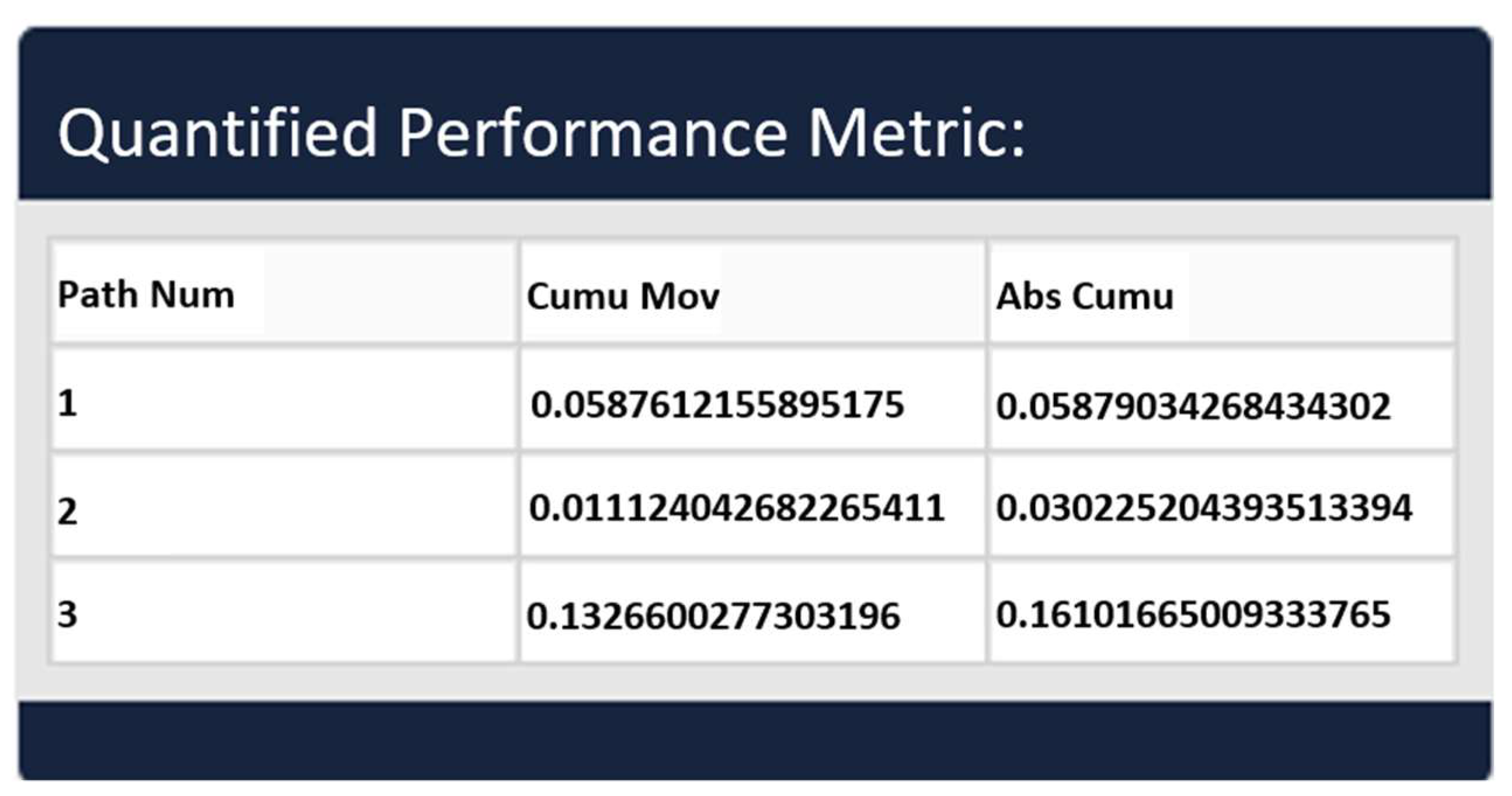The width and height of the screenshot is (1512, 796).
Task: Select the Cumu Mov column header
Action: pyautogui.click(x=622, y=296)
